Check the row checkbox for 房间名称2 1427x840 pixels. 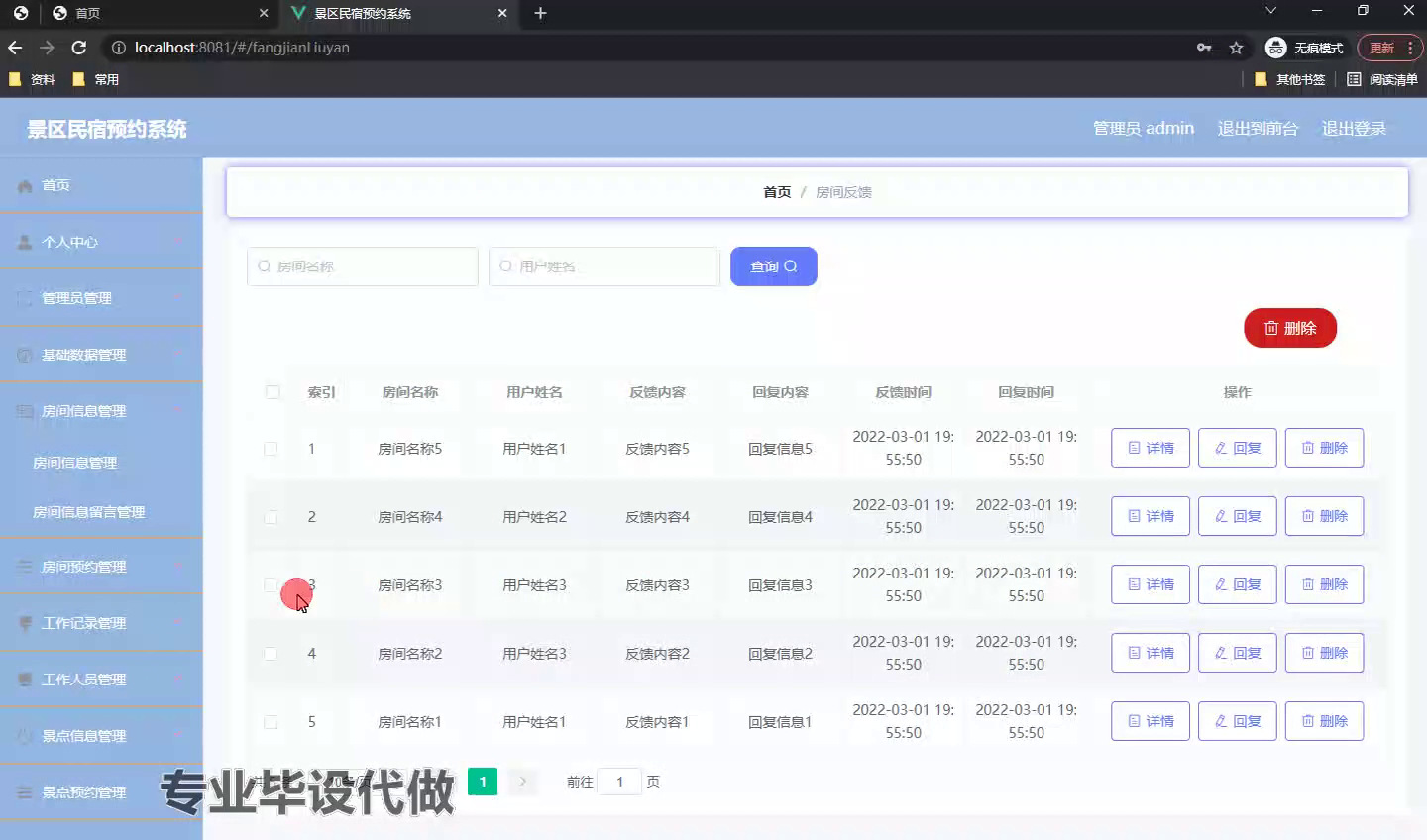tap(271, 654)
